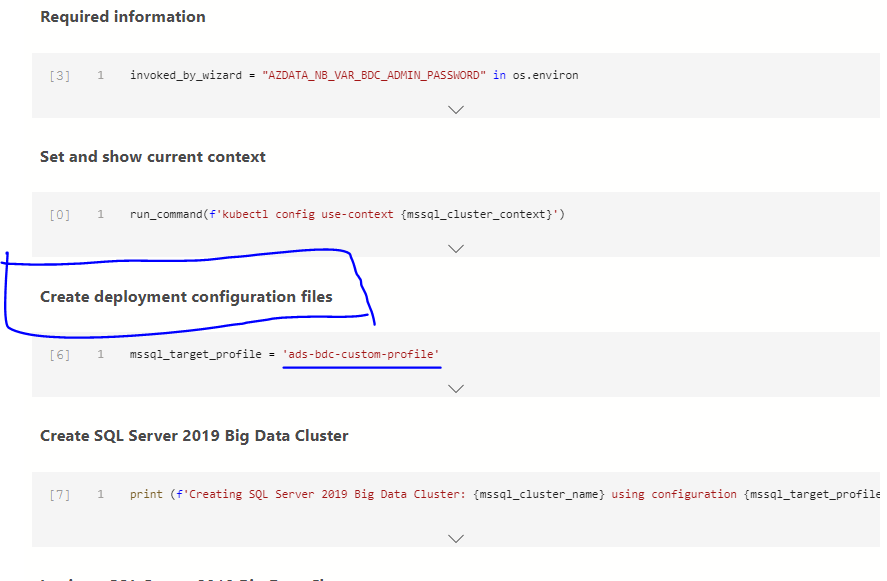This screenshot has width=887, height=581.
Task: Click run_command in the kubectl cell
Action: coord(166,214)
